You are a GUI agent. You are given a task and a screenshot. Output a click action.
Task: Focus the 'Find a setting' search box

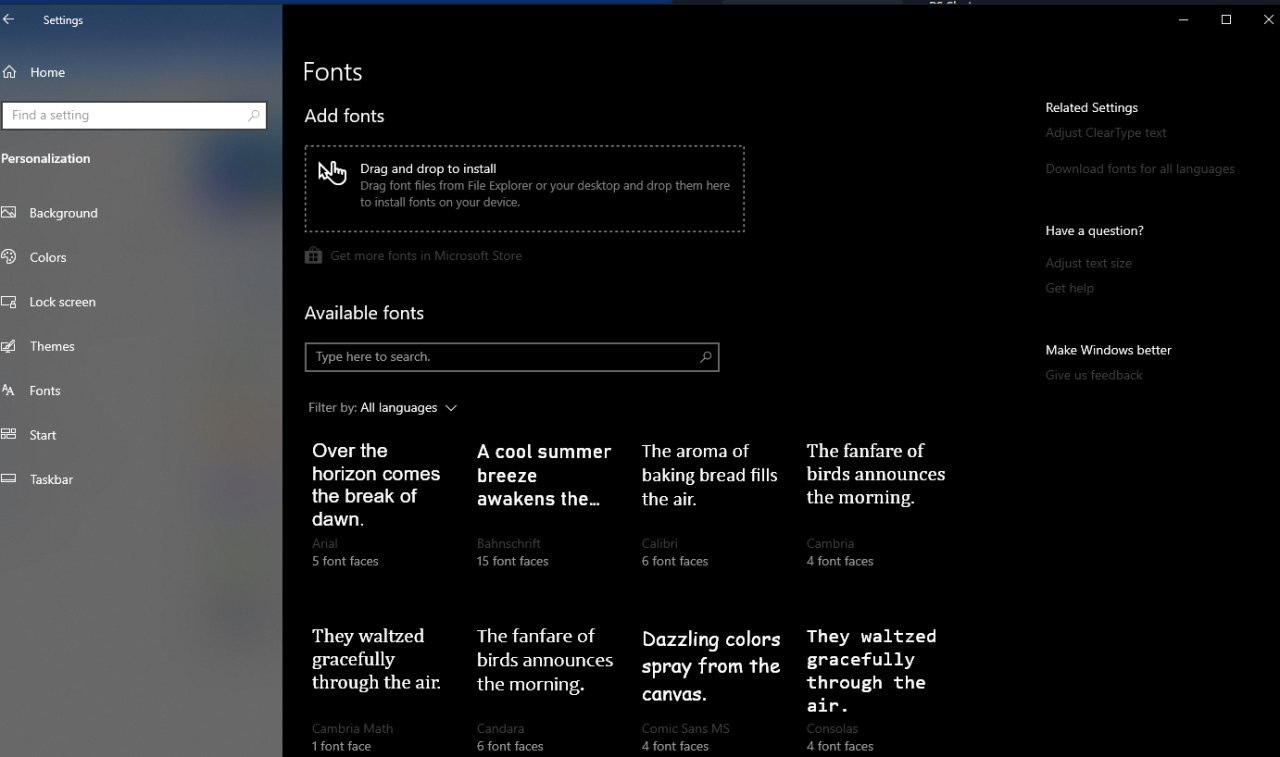coord(134,115)
